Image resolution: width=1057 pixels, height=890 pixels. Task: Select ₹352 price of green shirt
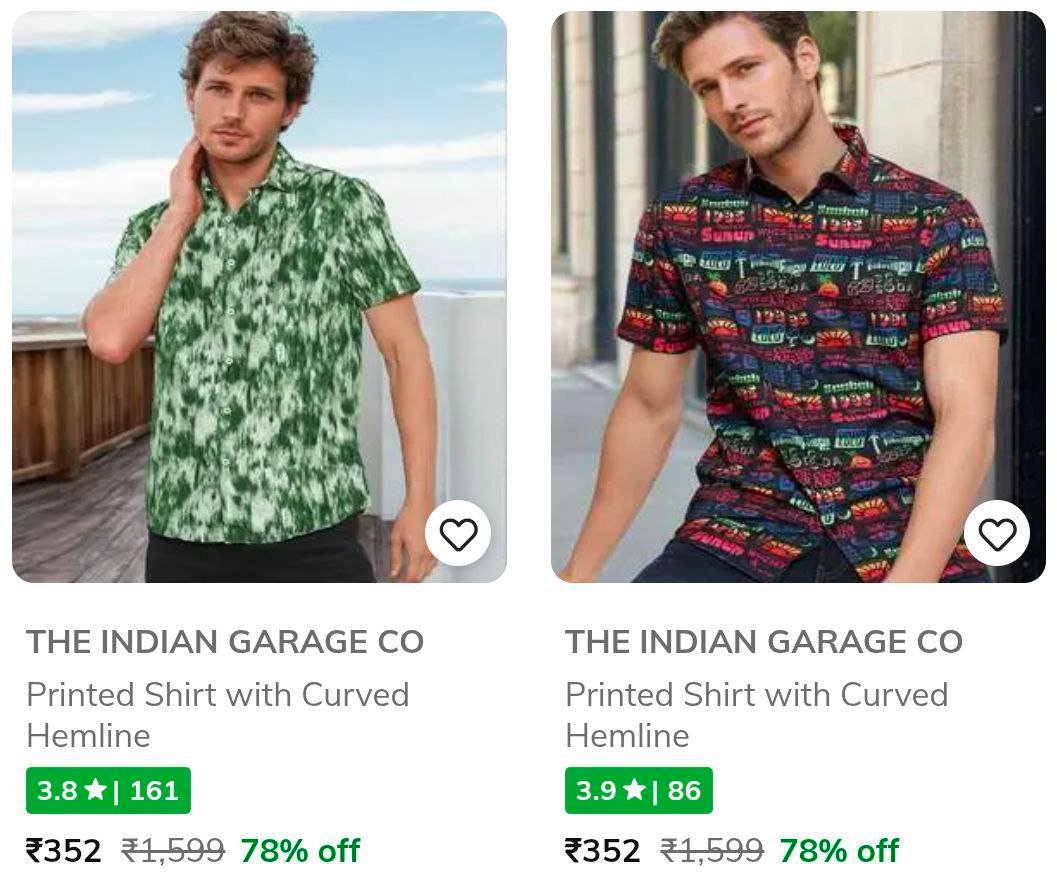[64, 851]
